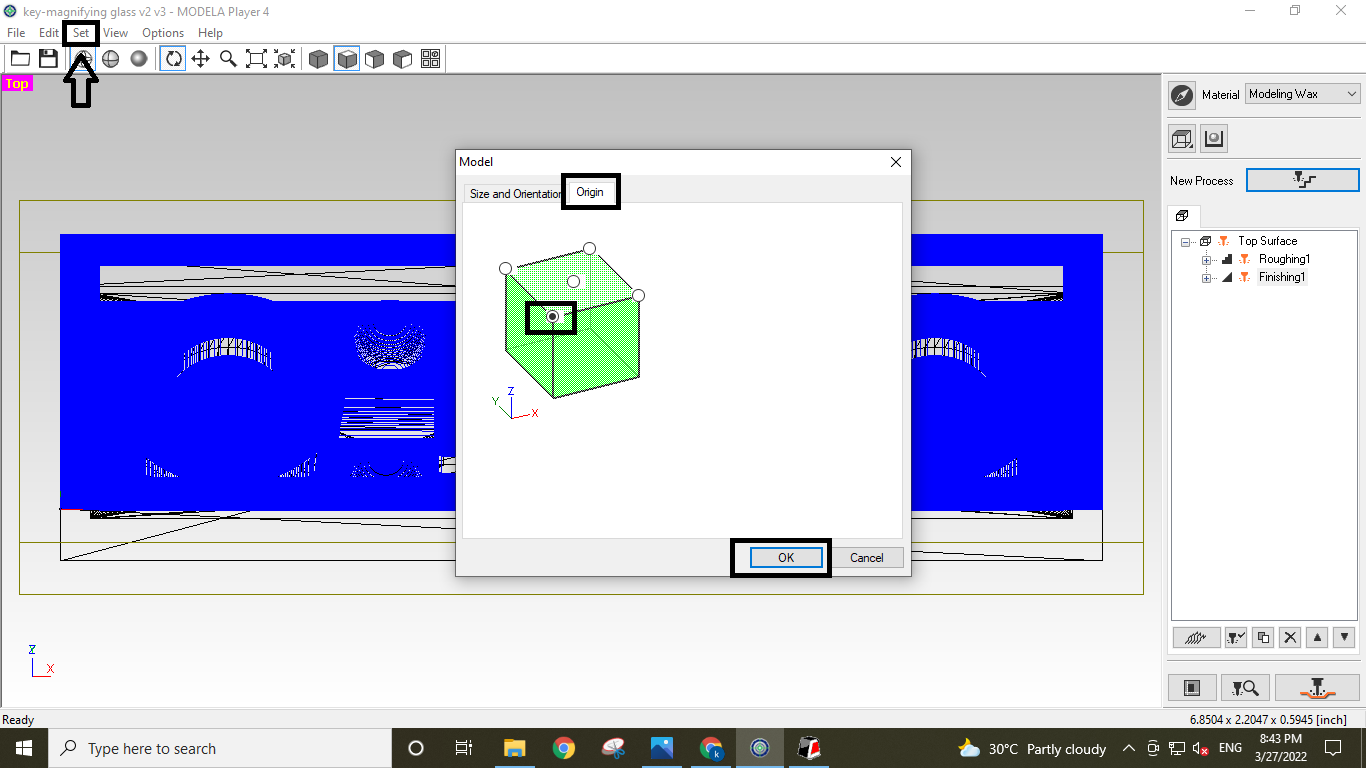The height and width of the screenshot is (768, 1366).
Task: Select origin at top-right corner of cube
Action: coord(638,295)
